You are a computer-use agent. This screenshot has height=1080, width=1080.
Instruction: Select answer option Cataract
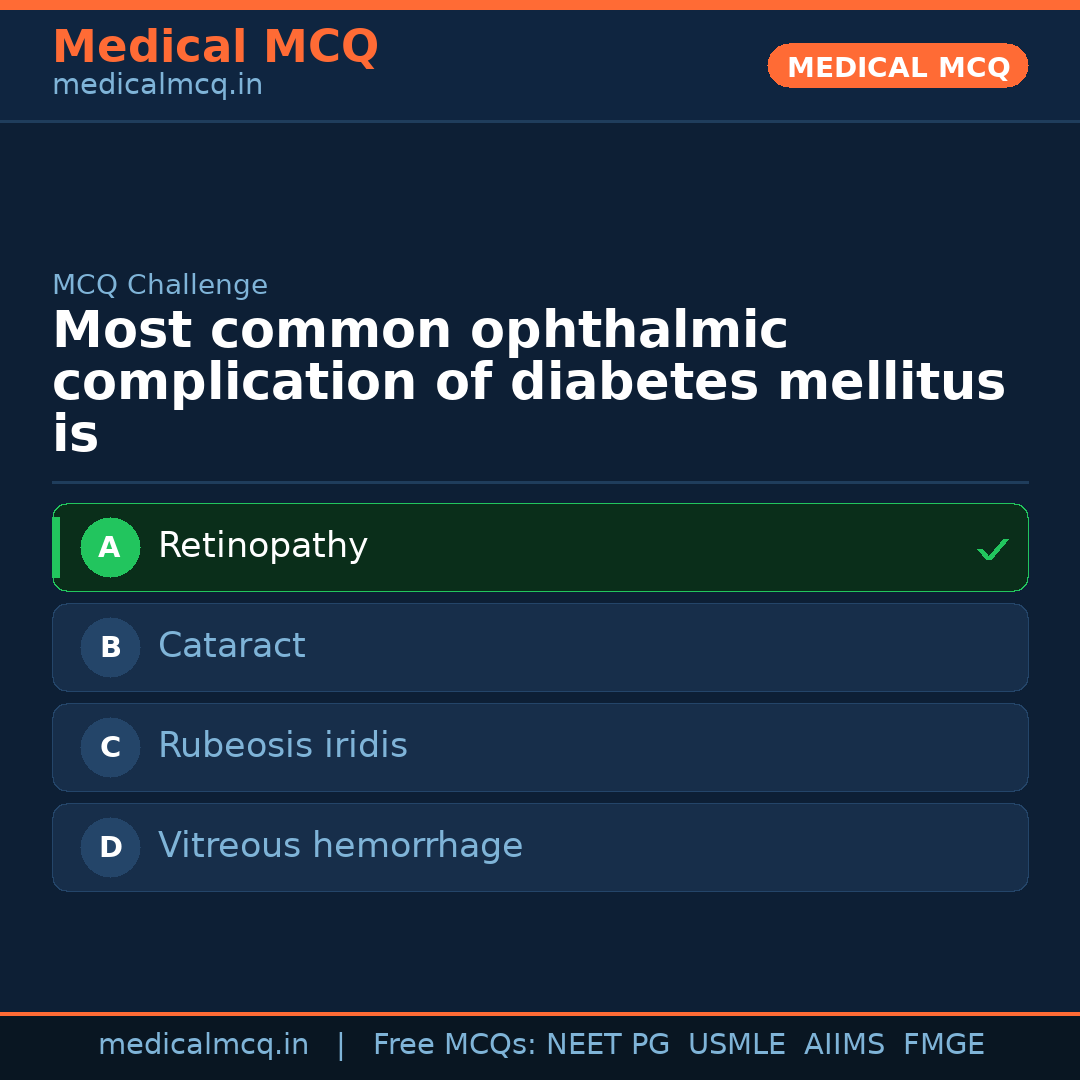[540, 647]
